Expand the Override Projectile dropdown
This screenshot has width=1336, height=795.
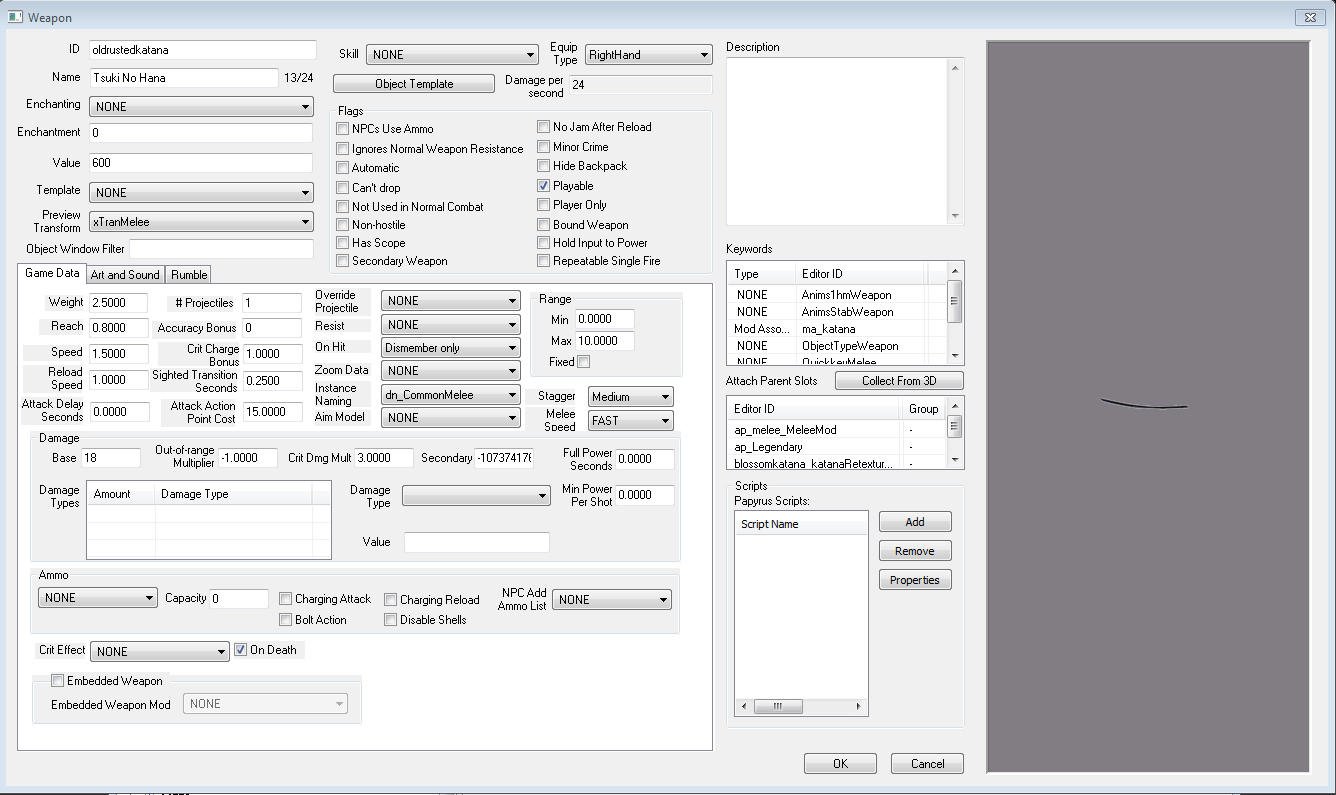click(451, 301)
